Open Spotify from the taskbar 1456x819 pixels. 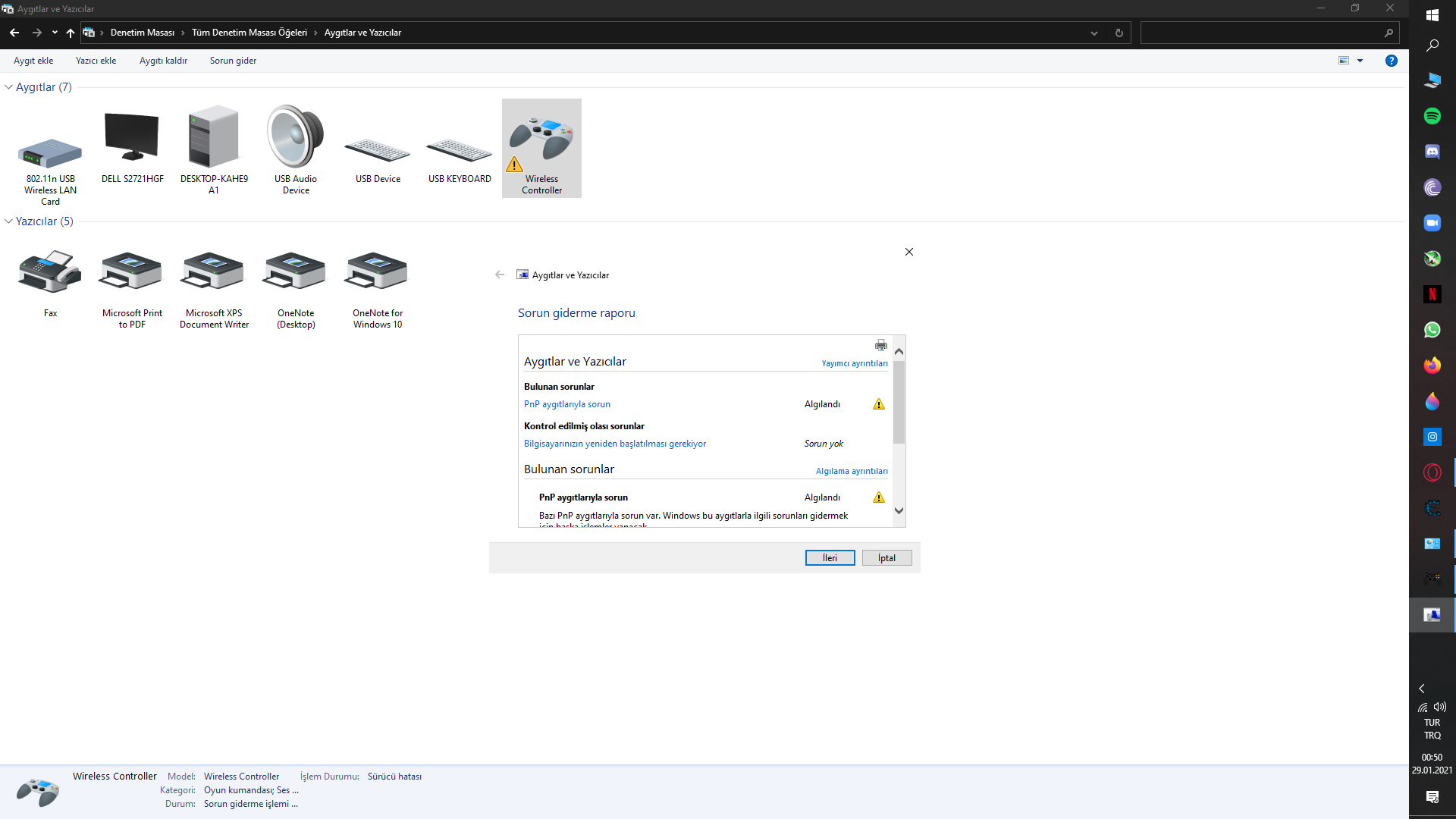click(1432, 116)
